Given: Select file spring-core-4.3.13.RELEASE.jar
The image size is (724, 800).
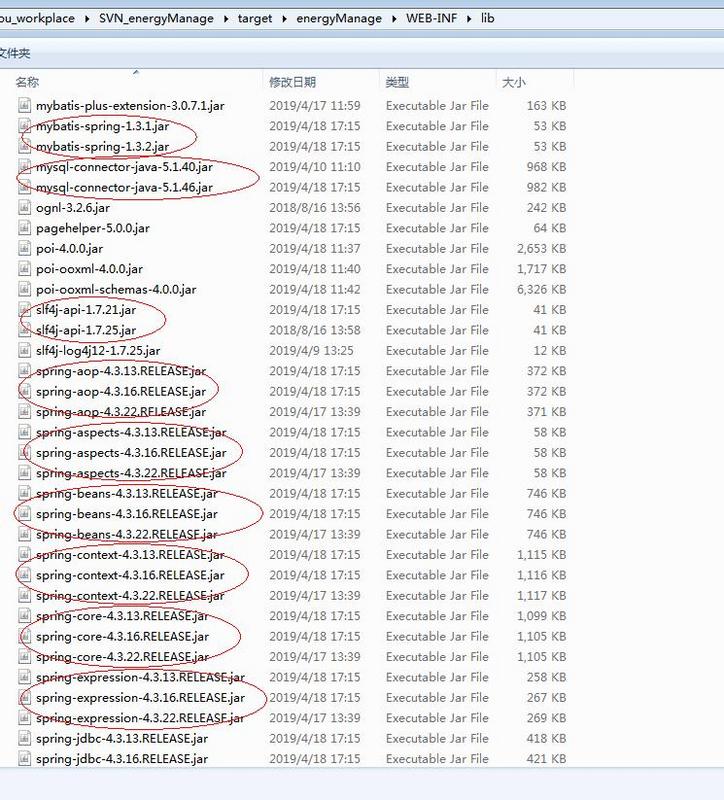Looking at the screenshot, I should click(x=122, y=616).
